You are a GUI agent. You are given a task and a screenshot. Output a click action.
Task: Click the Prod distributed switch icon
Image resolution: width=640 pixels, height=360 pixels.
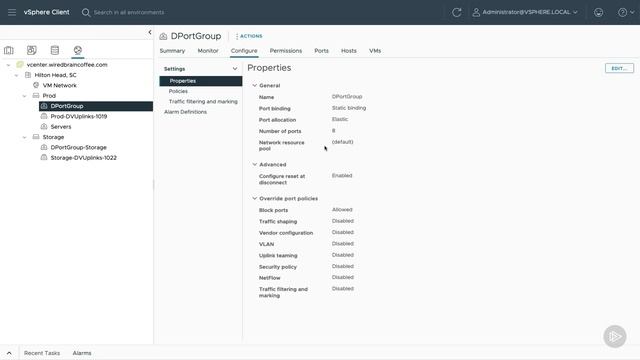(x=36, y=96)
